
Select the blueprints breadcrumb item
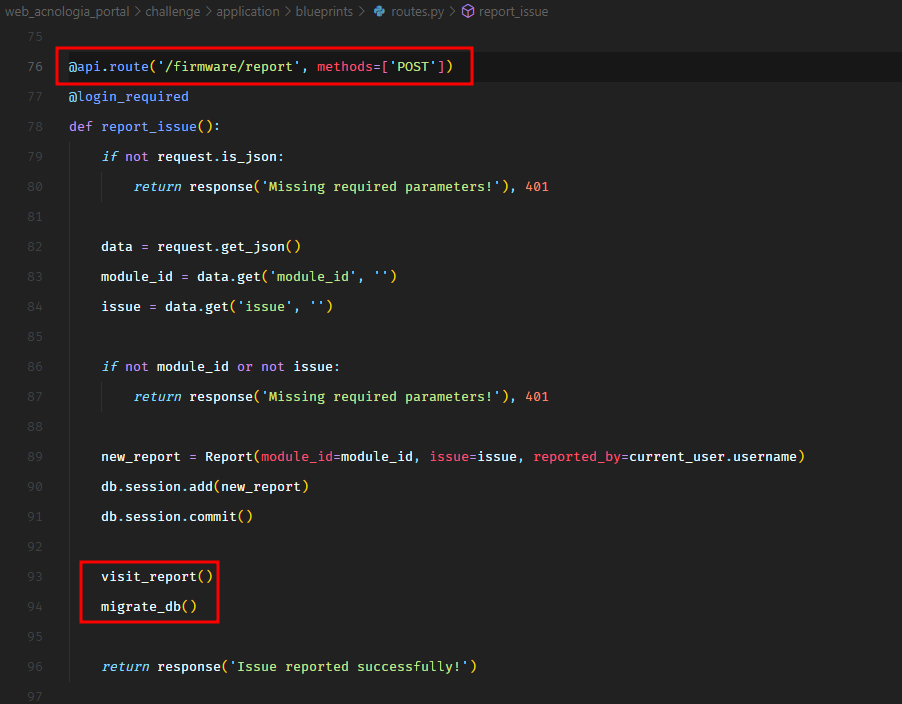324,12
